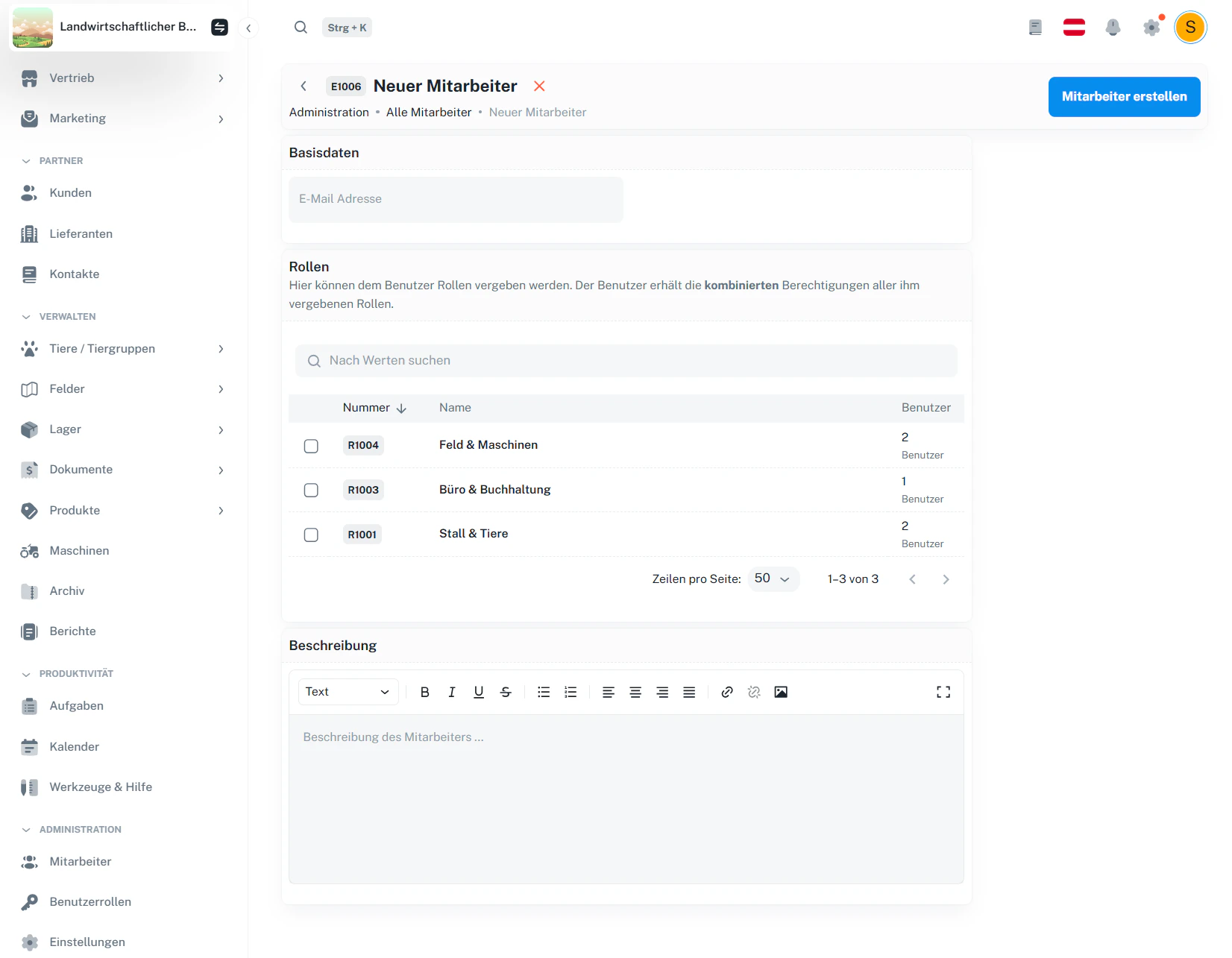Open notifications bell
This screenshot has width=1232, height=958.
click(1113, 28)
